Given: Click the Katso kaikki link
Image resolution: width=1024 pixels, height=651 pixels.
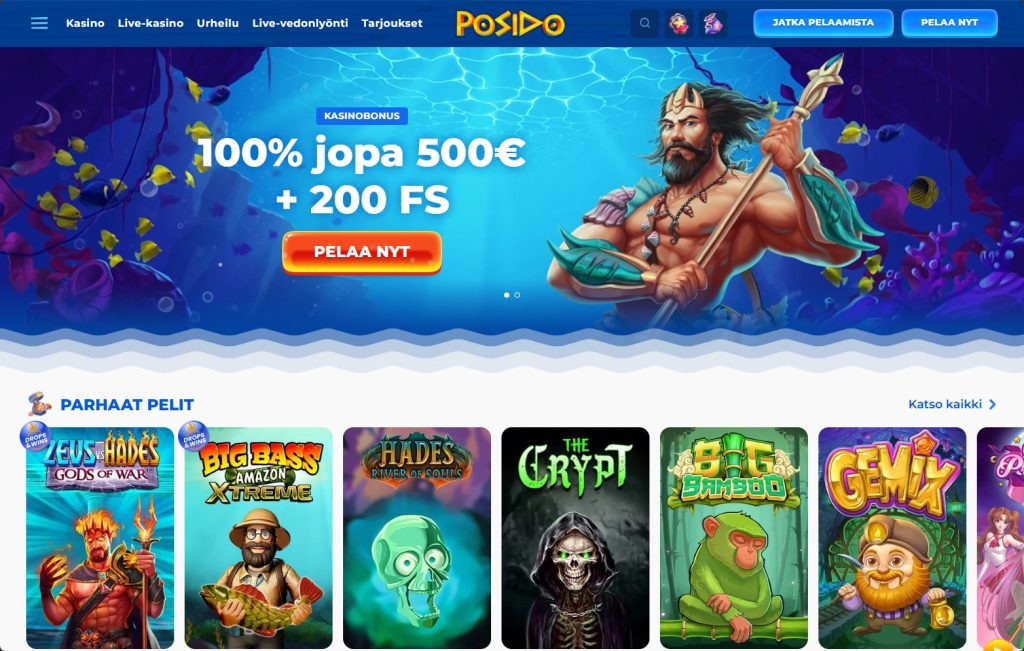Looking at the screenshot, I should coord(945,404).
